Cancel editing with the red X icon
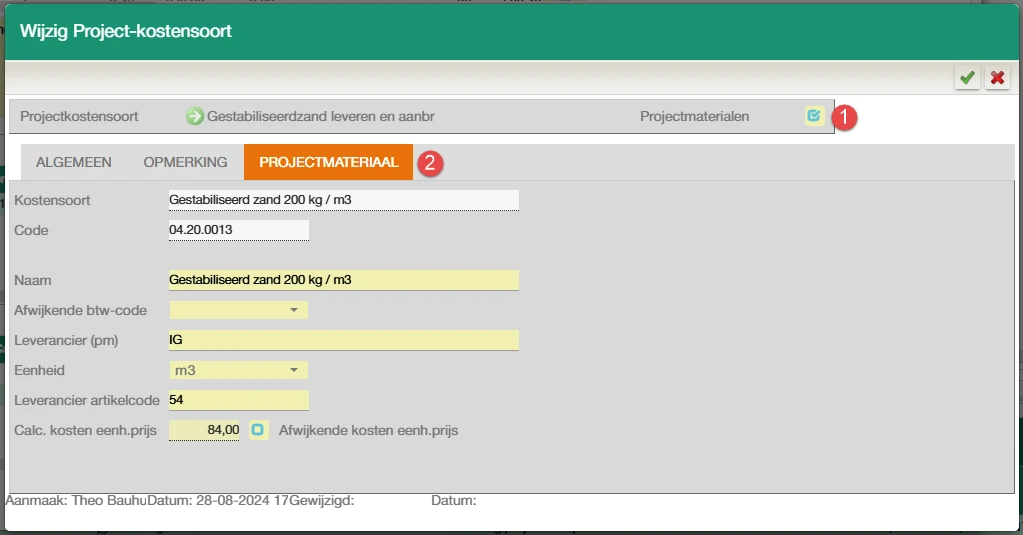 997,78
